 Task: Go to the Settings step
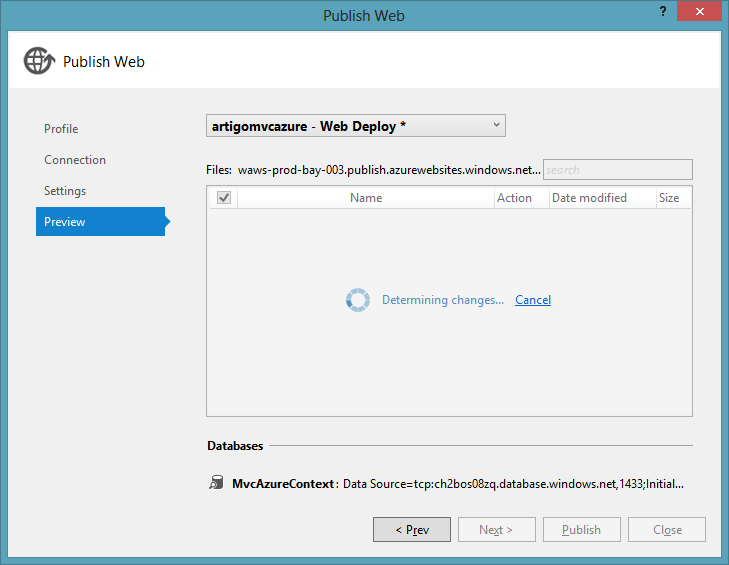(x=65, y=191)
